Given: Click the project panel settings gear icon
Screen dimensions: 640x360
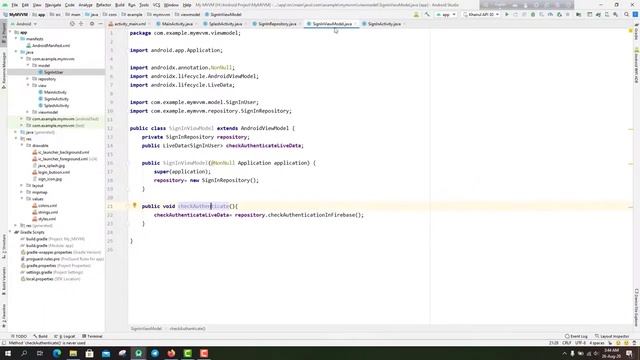Looking at the screenshot, I should click(92, 24).
